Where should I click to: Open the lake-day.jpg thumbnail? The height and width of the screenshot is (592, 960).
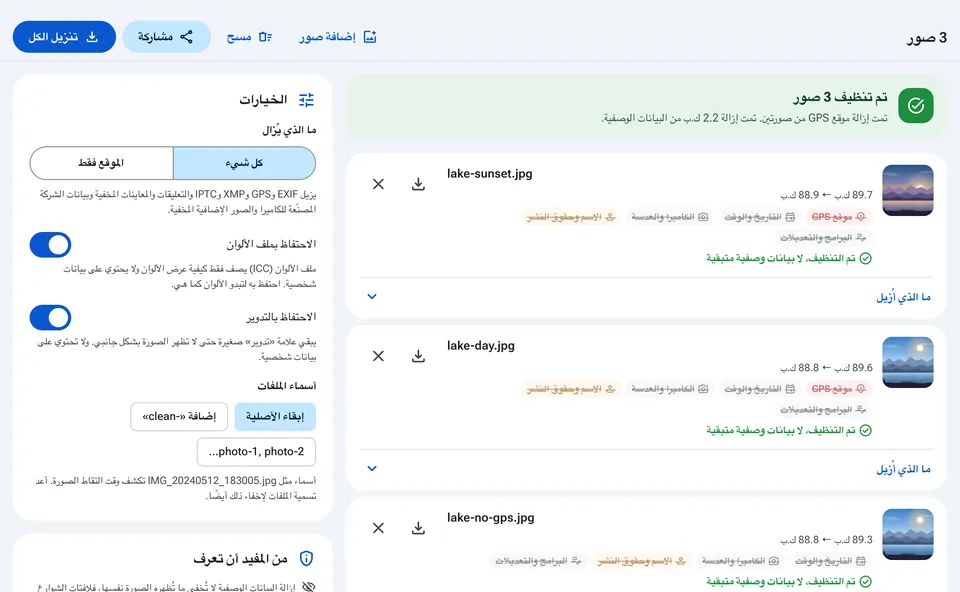[908, 362]
